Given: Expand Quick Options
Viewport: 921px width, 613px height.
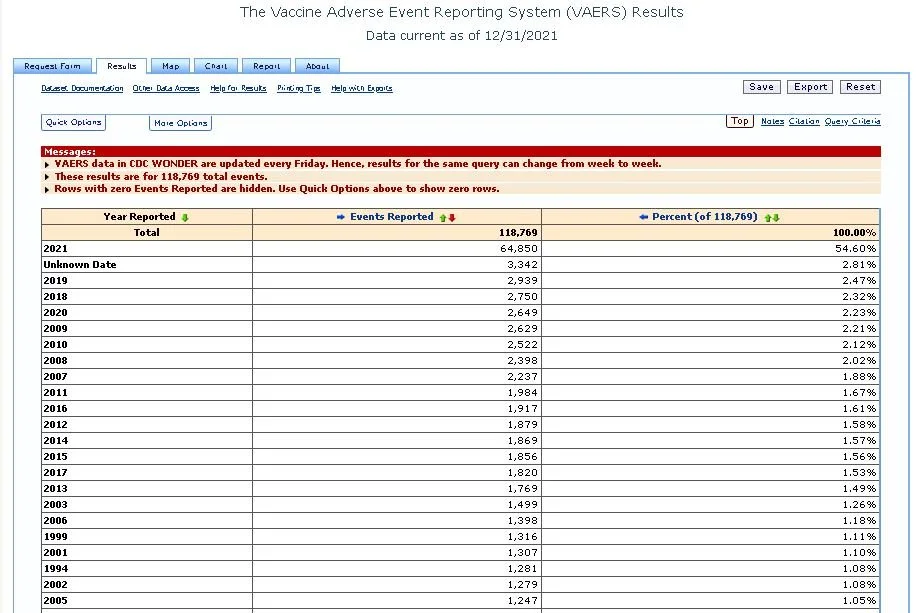Looking at the screenshot, I should click(73, 122).
